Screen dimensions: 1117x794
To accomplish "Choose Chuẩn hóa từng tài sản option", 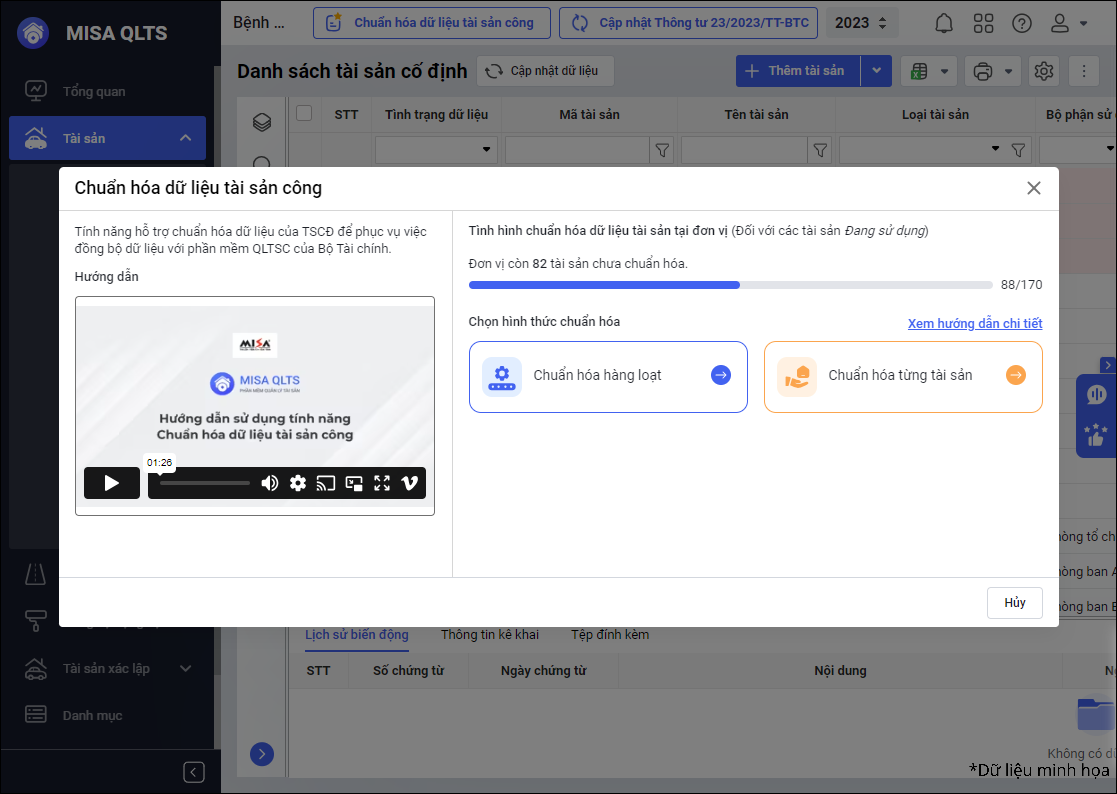I will (x=903, y=376).
